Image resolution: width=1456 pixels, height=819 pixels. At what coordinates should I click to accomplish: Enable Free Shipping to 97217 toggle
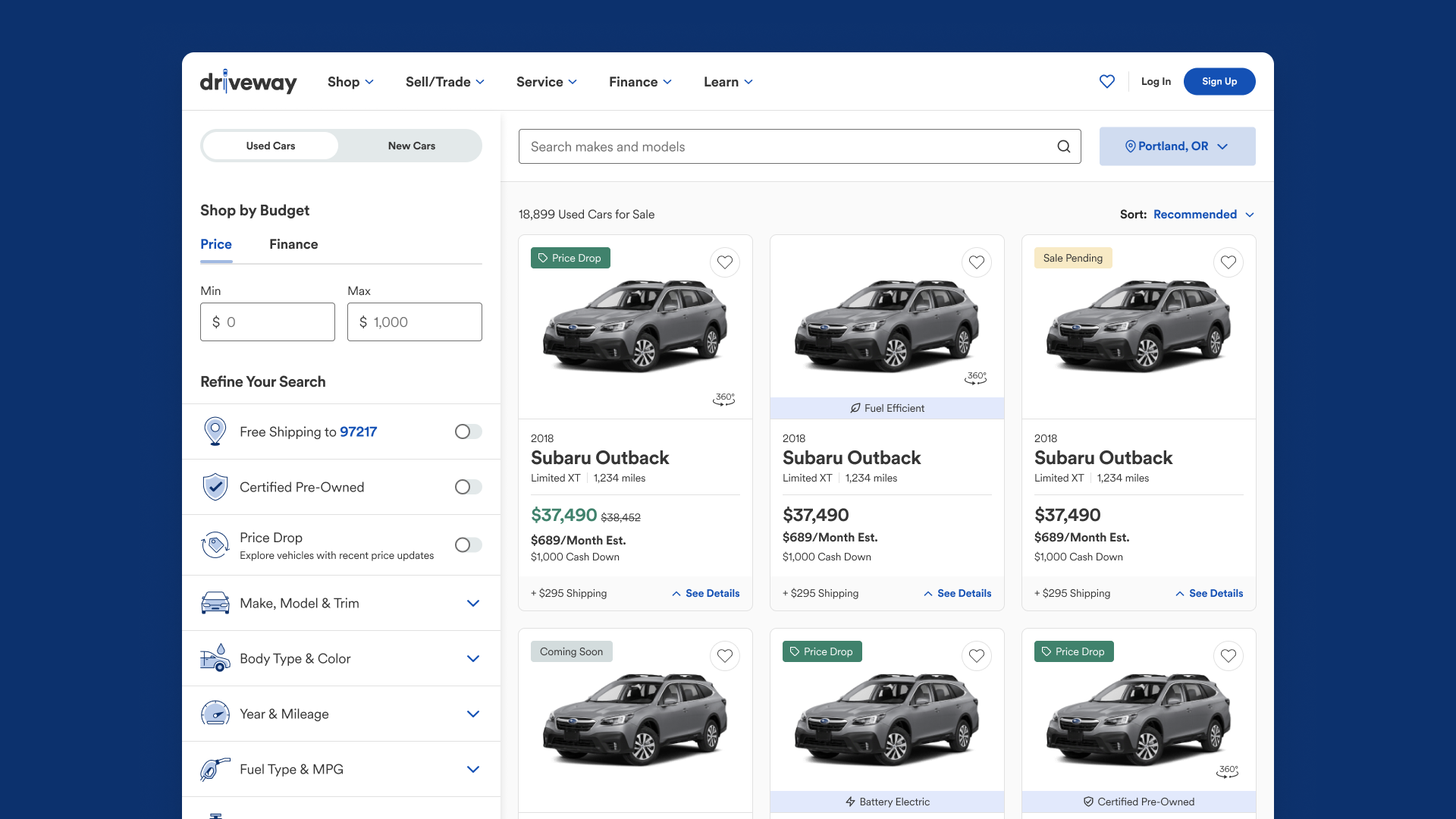coord(468,431)
